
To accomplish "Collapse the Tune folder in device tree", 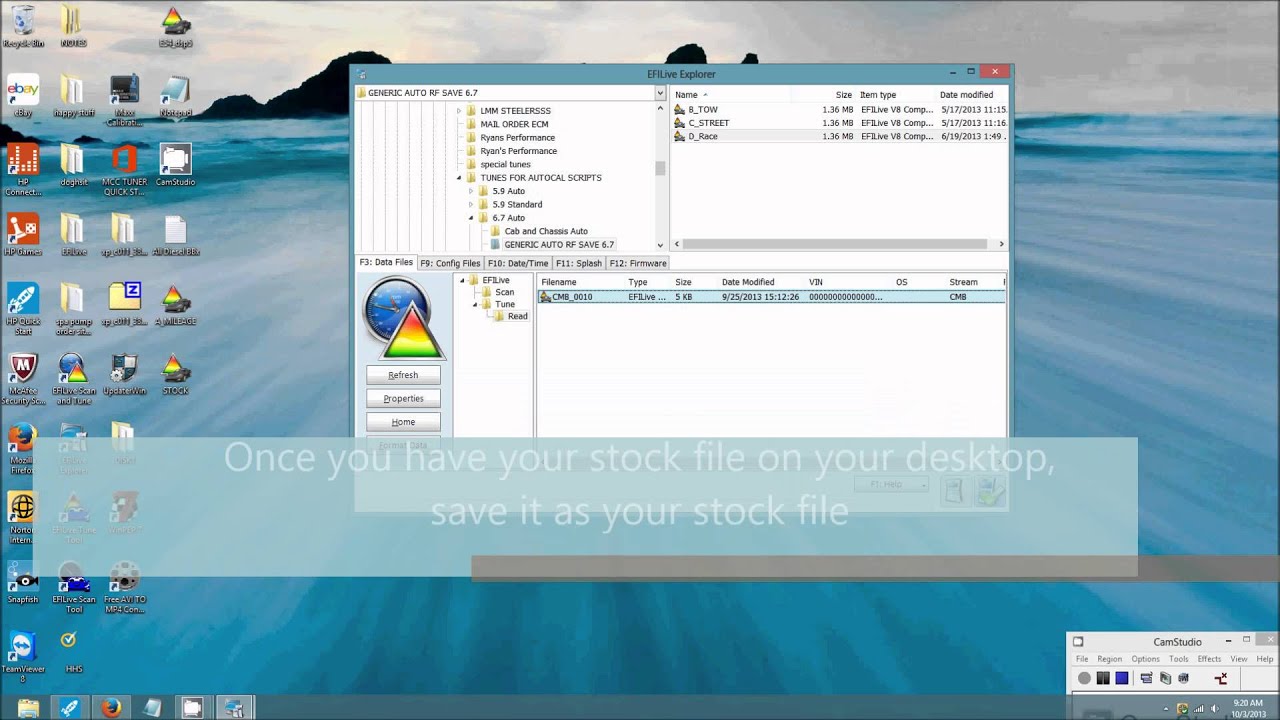I will (x=475, y=304).
